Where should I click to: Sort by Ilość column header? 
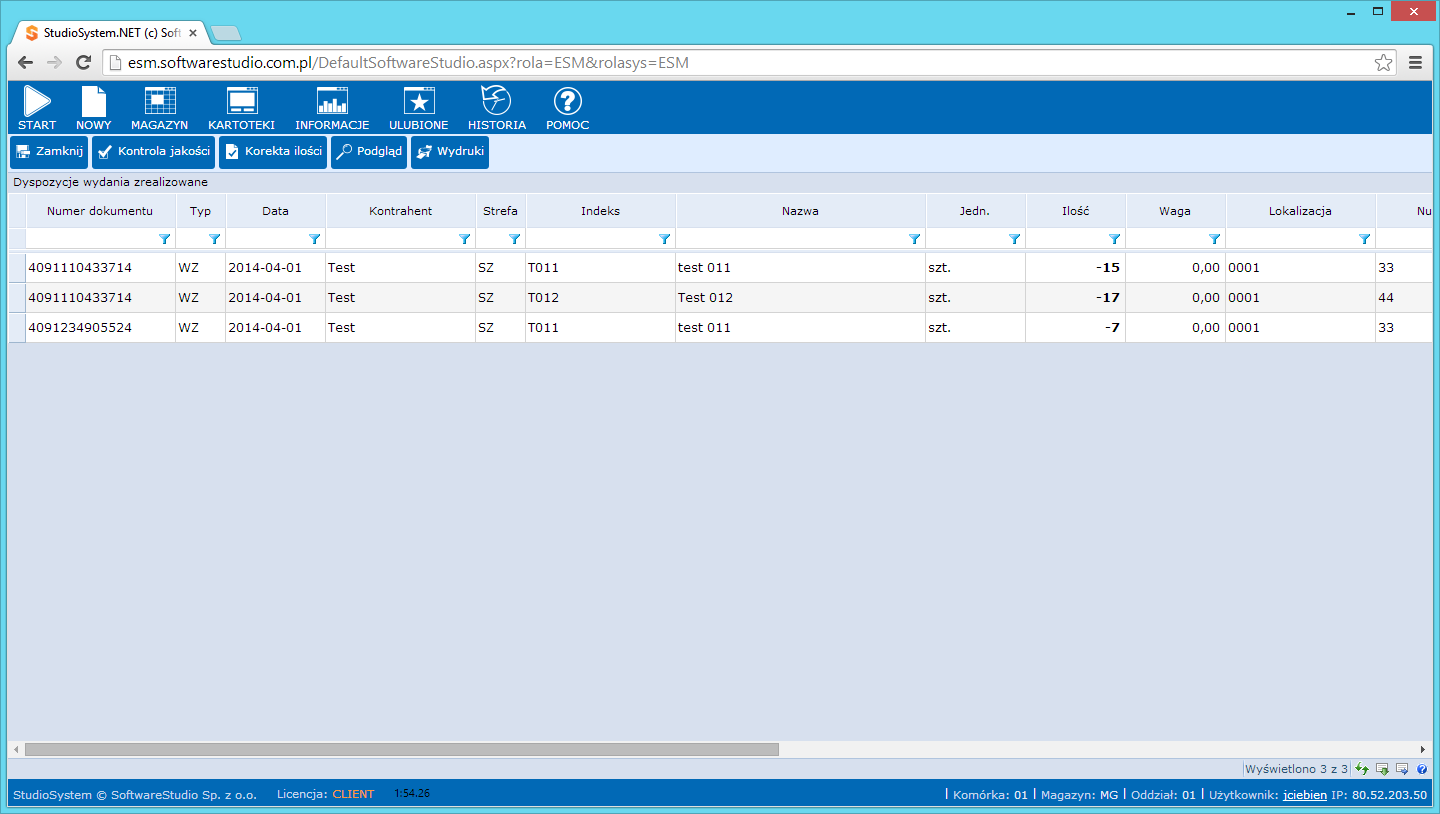pyautogui.click(x=1075, y=211)
